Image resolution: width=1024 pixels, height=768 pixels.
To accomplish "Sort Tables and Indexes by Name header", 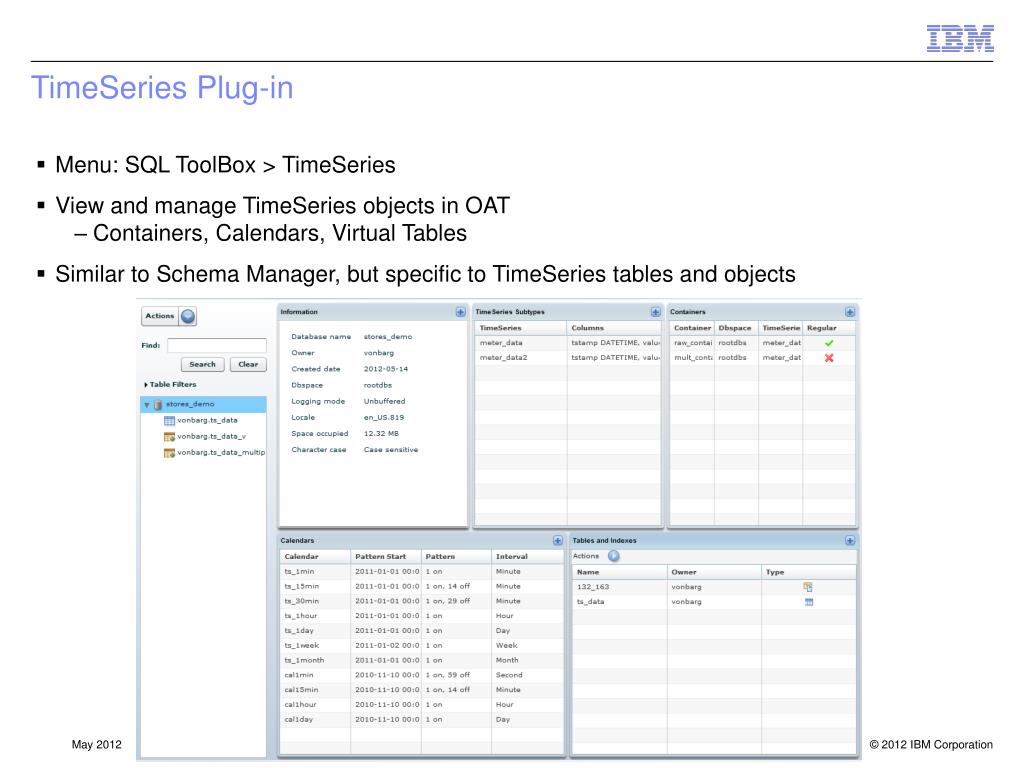I will [619, 572].
